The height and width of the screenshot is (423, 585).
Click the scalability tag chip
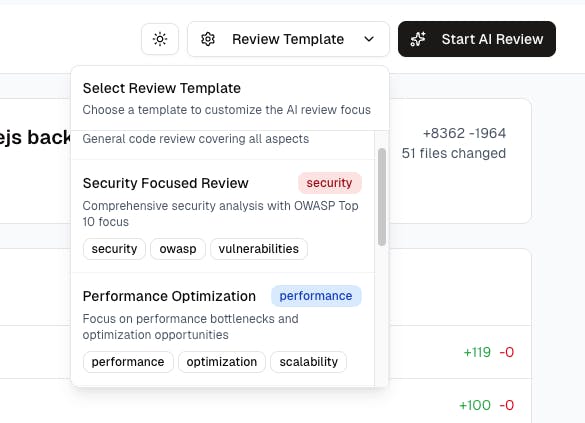pos(309,362)
